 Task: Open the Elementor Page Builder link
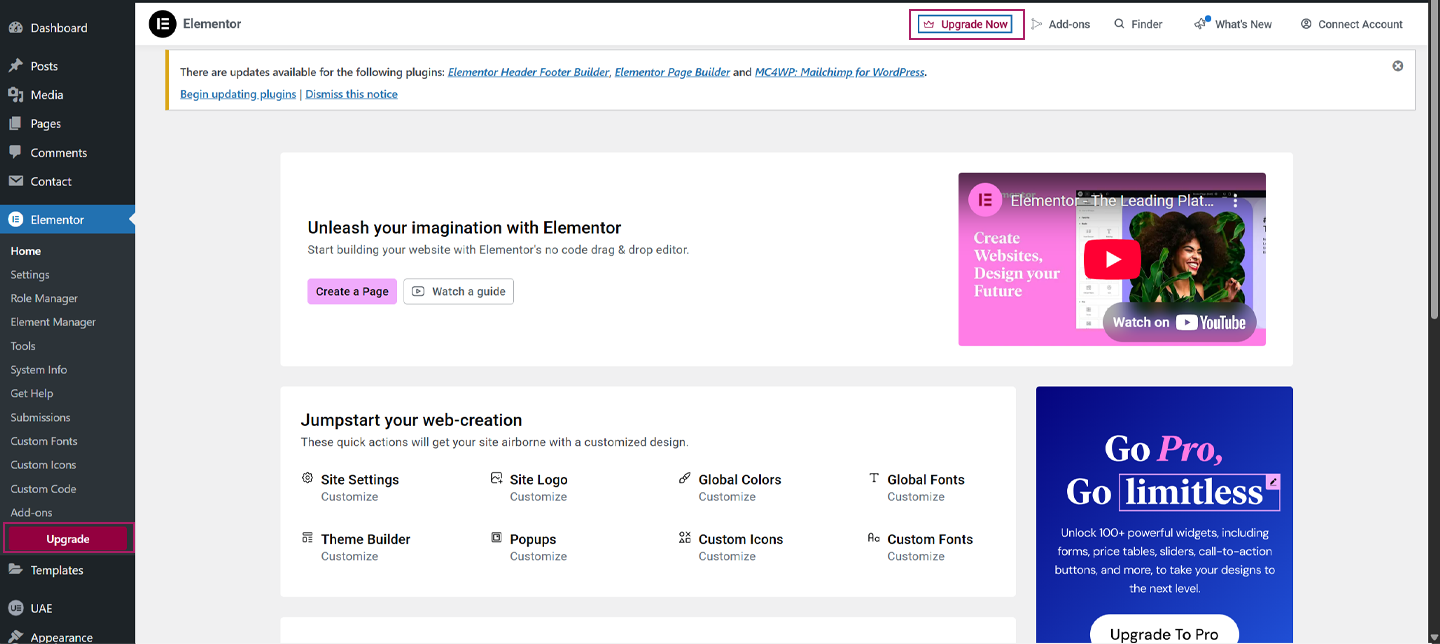[x=672, y=72]
